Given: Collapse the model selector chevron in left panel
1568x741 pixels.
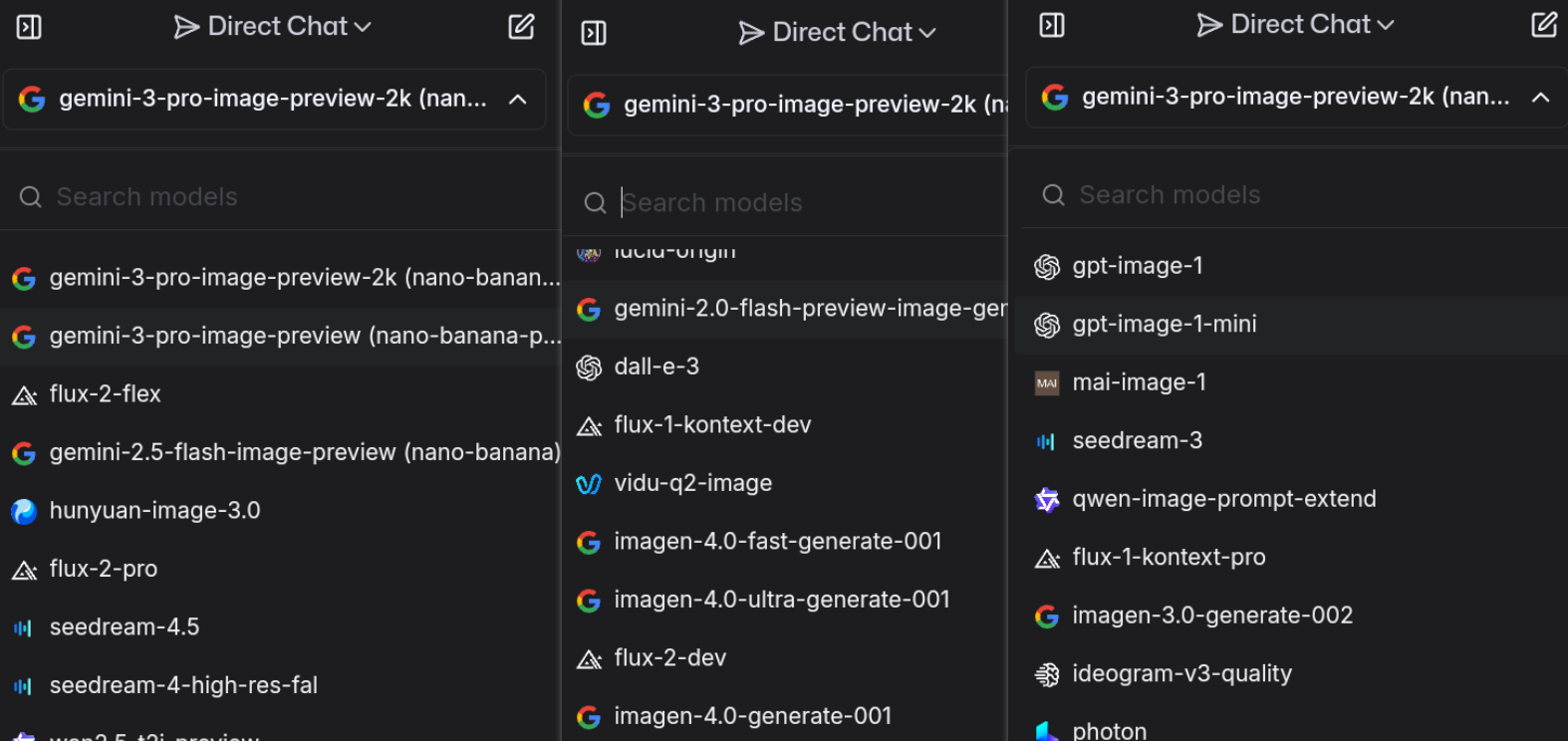Looking at the screenshot, I should pyautogui.click(x=518, y=100).
